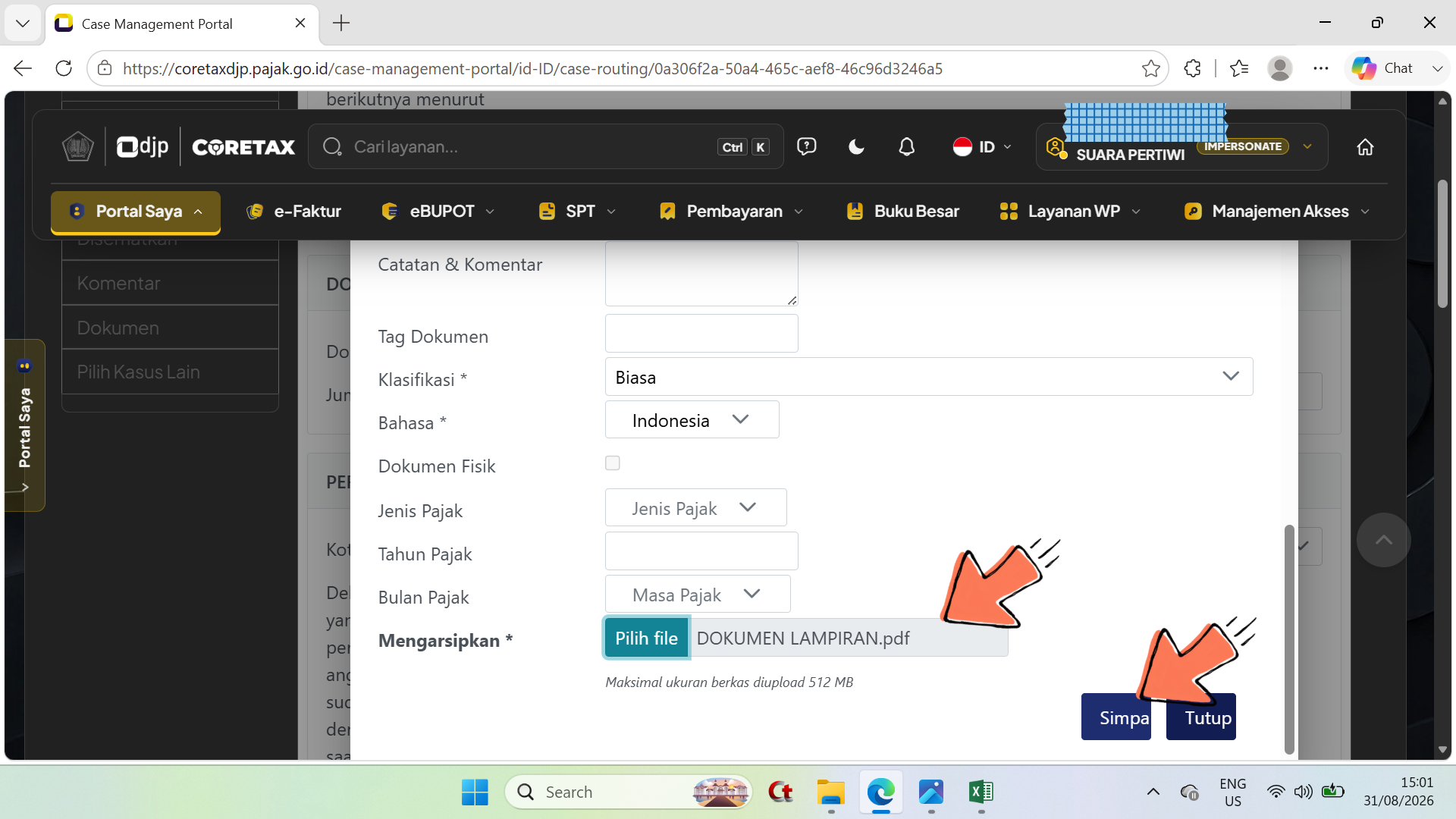Switch language via ID flag selector
Image resolution: width=1456 pixels, height=819 pixels.
[982, 147]
